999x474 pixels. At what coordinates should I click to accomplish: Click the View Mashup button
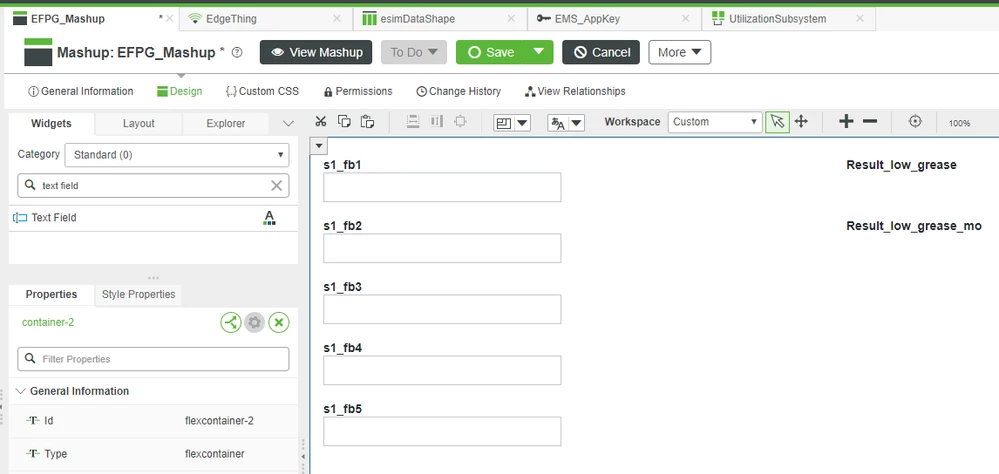(x=317, y=52)
